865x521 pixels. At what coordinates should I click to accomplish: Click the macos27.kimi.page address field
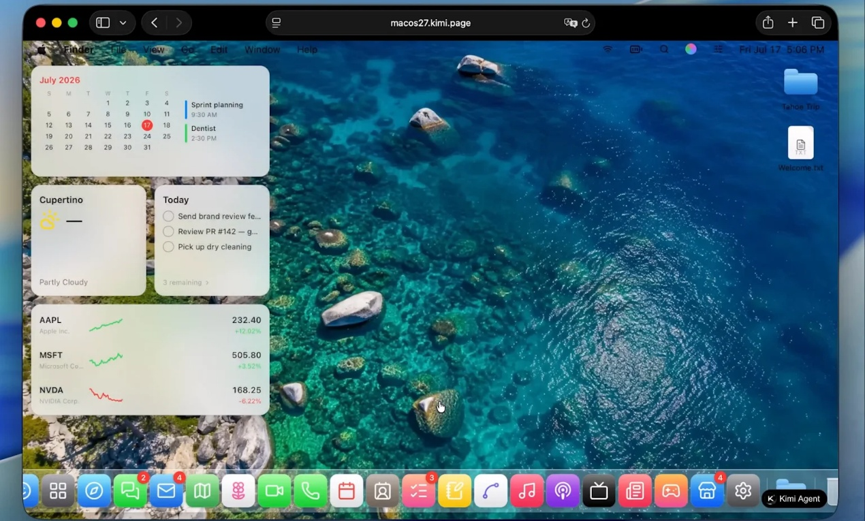pos(430,23)
